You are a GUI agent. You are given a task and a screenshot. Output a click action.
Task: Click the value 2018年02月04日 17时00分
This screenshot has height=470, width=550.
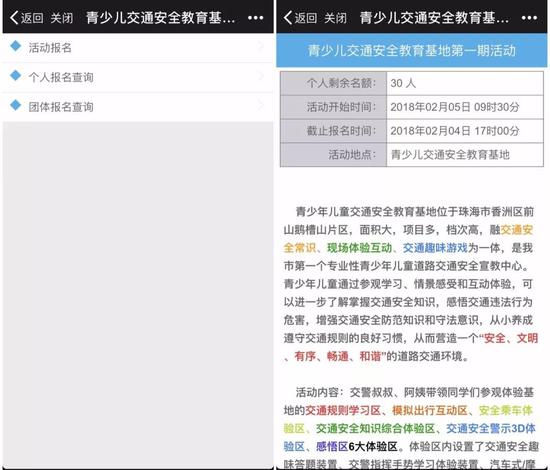tap(455, 131)
